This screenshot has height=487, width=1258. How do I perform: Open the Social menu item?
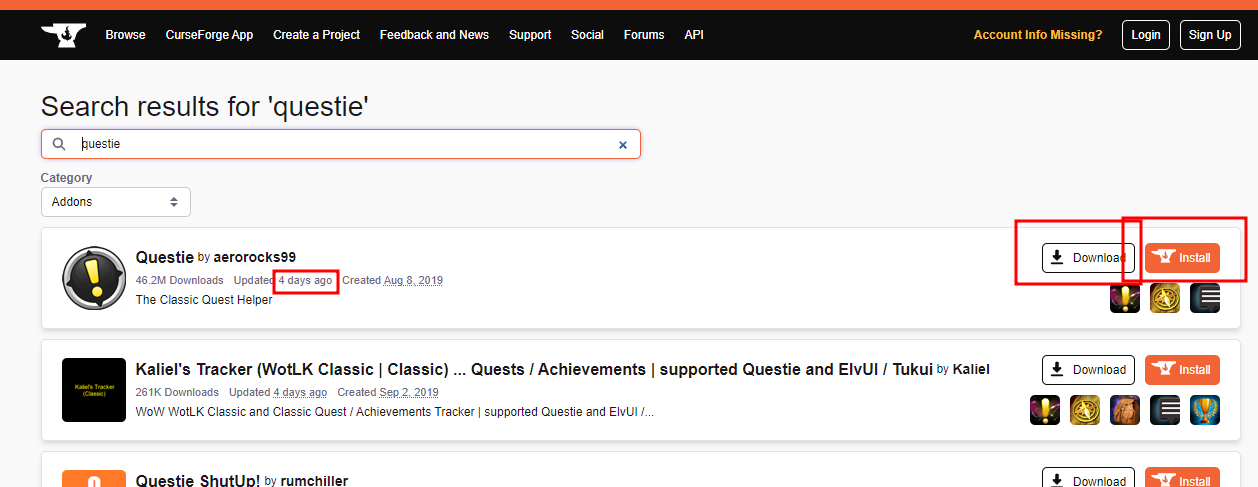[587, 35]
